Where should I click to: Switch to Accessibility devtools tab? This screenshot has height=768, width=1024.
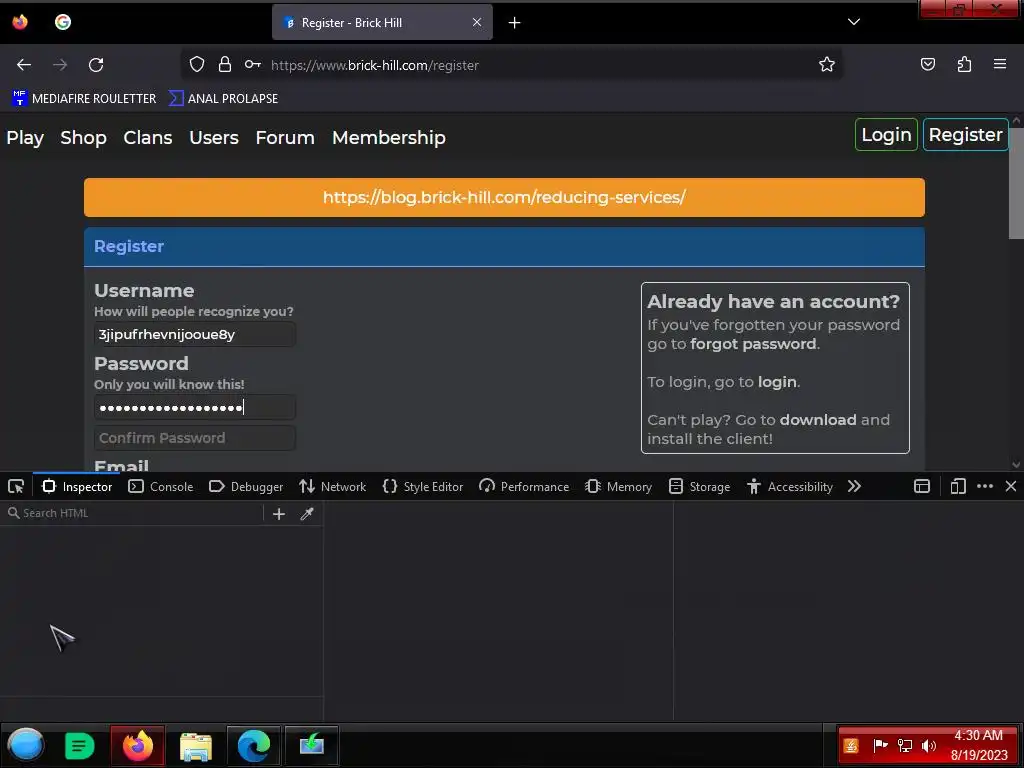click(790, 487)
